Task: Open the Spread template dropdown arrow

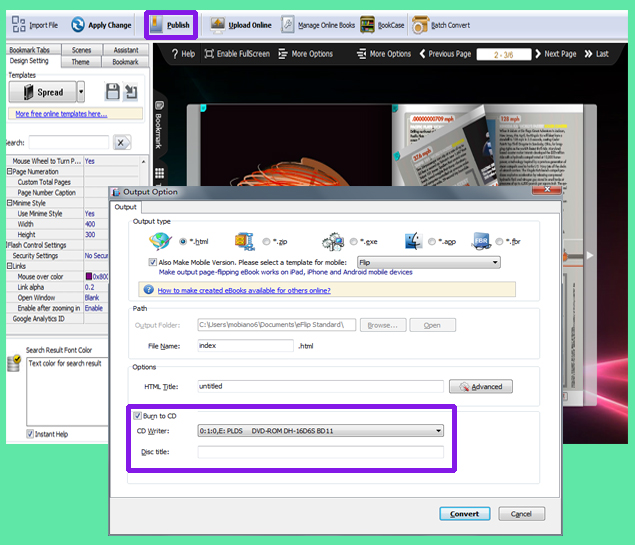Action: point(81,92)
